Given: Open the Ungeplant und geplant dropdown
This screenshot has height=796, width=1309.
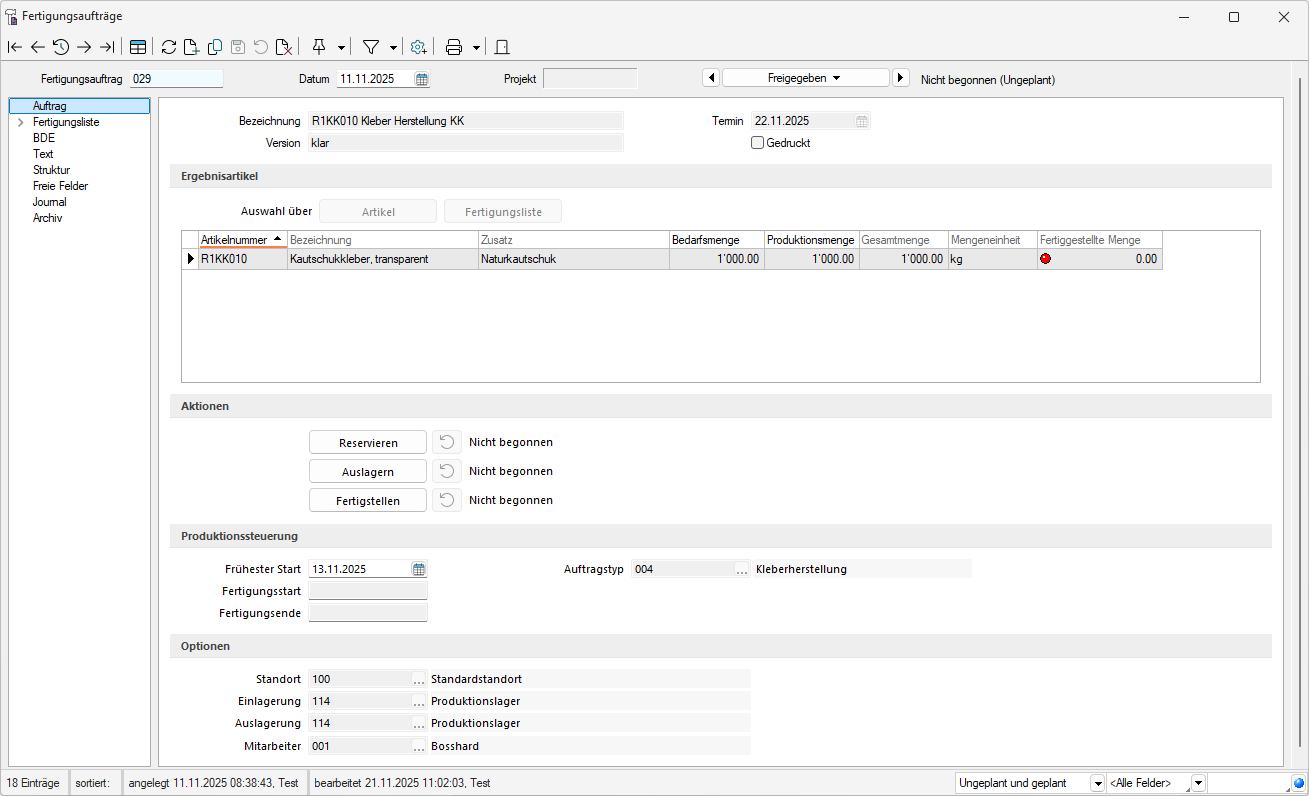Looking at the screenshot, I should point(1097,783).
